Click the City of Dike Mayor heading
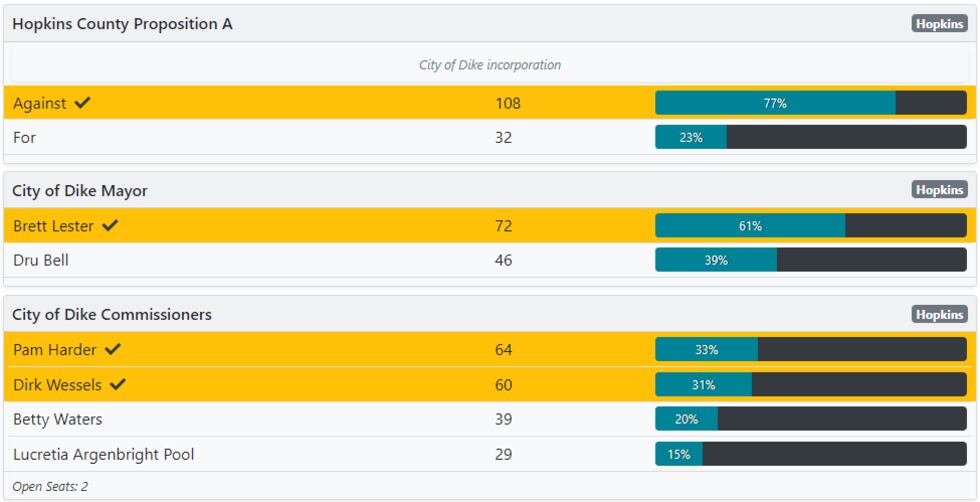The height and width of the screenshot is (502, 980). [x=80, y=191]
